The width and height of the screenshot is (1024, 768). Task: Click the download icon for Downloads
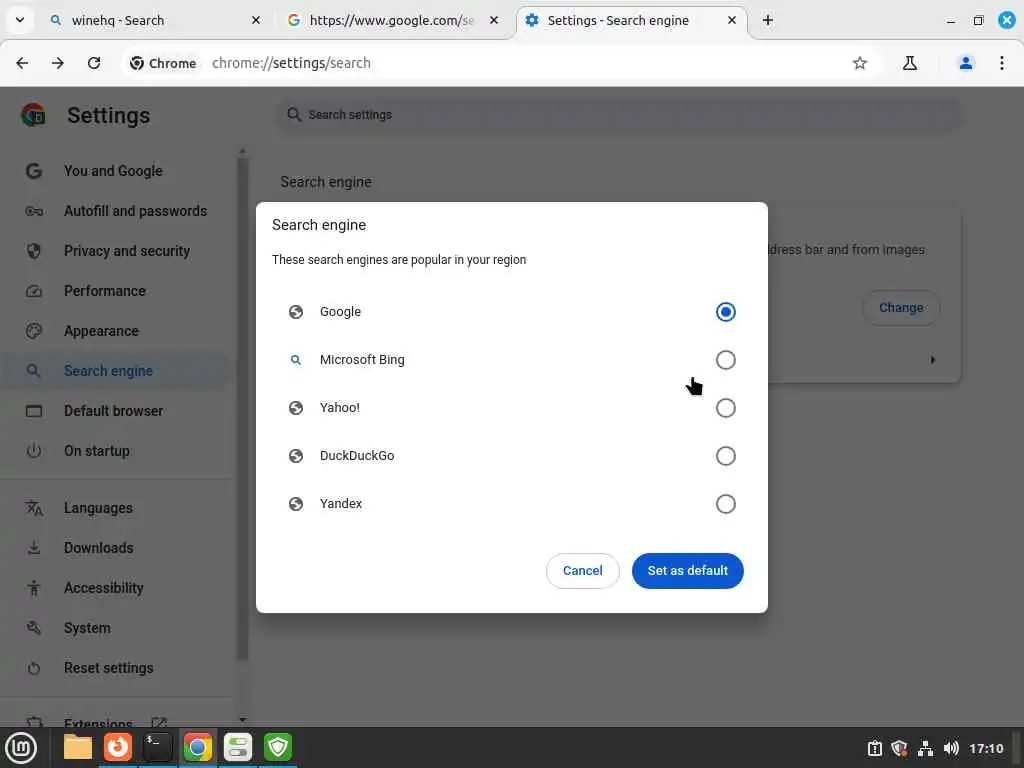pyautogui.click(x=33, y=548)
